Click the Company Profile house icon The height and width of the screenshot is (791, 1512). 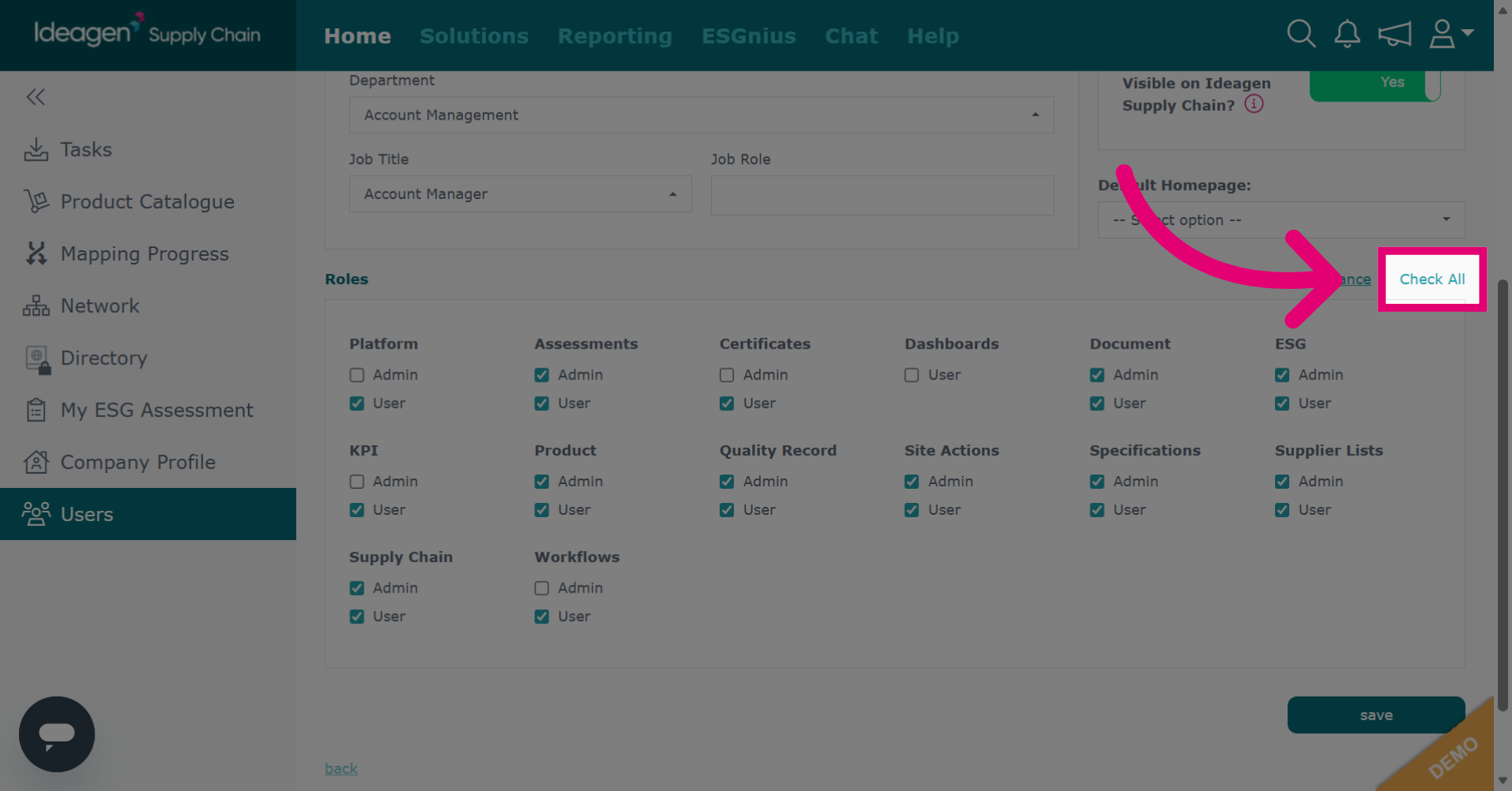pyautogui.click(x=36, y=462)
